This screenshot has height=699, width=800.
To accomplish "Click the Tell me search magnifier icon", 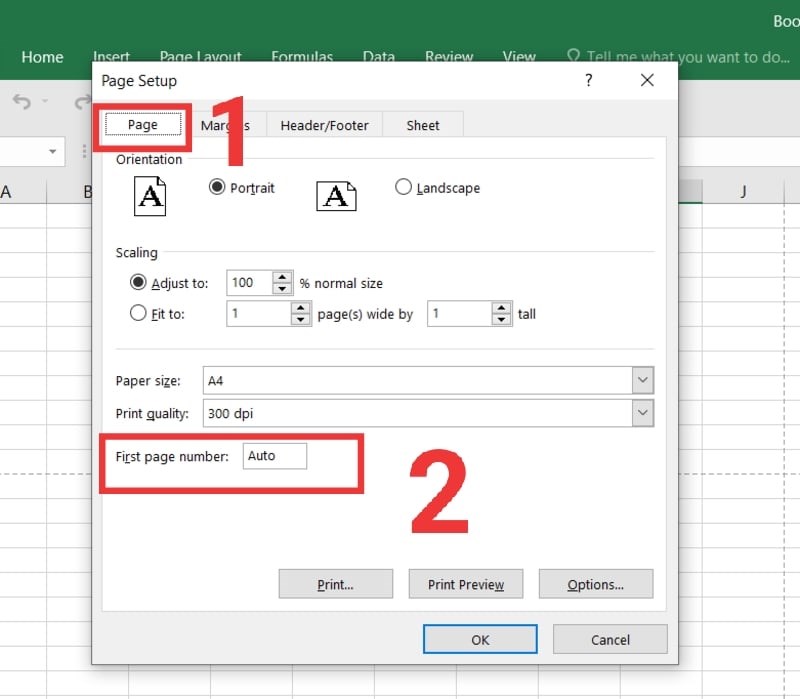I will pyautogui.click(x=573, y=57).
